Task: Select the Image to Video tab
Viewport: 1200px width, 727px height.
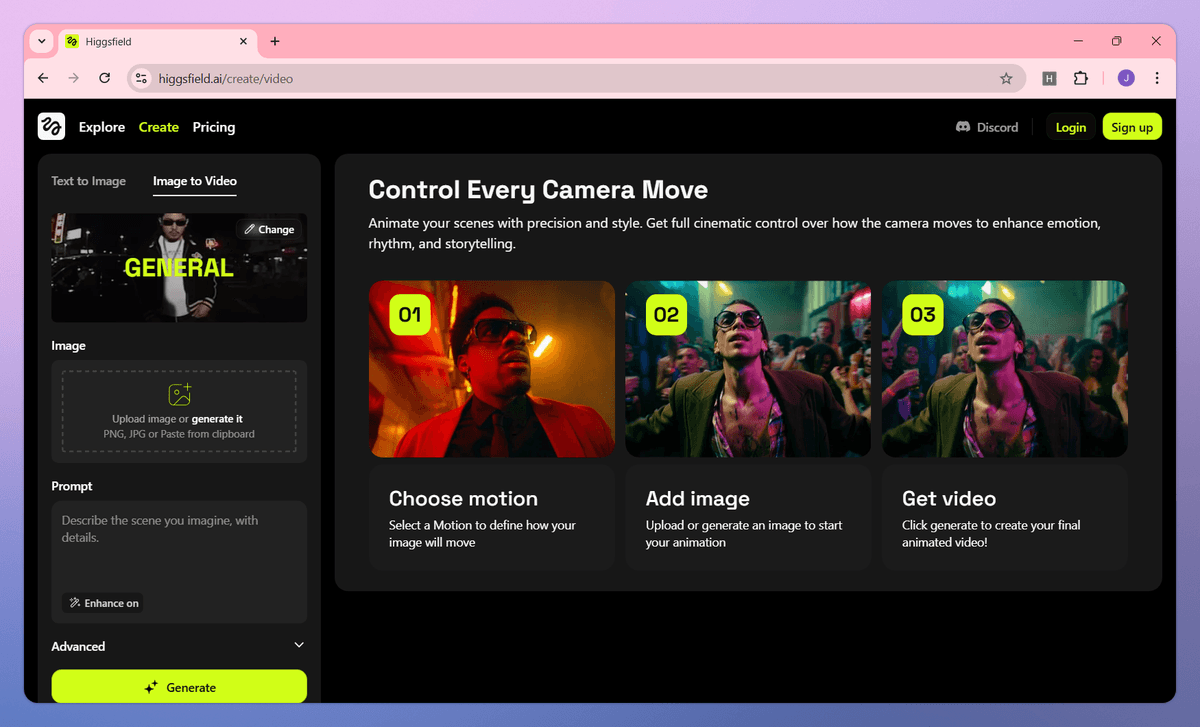Action: click(195, 181)
